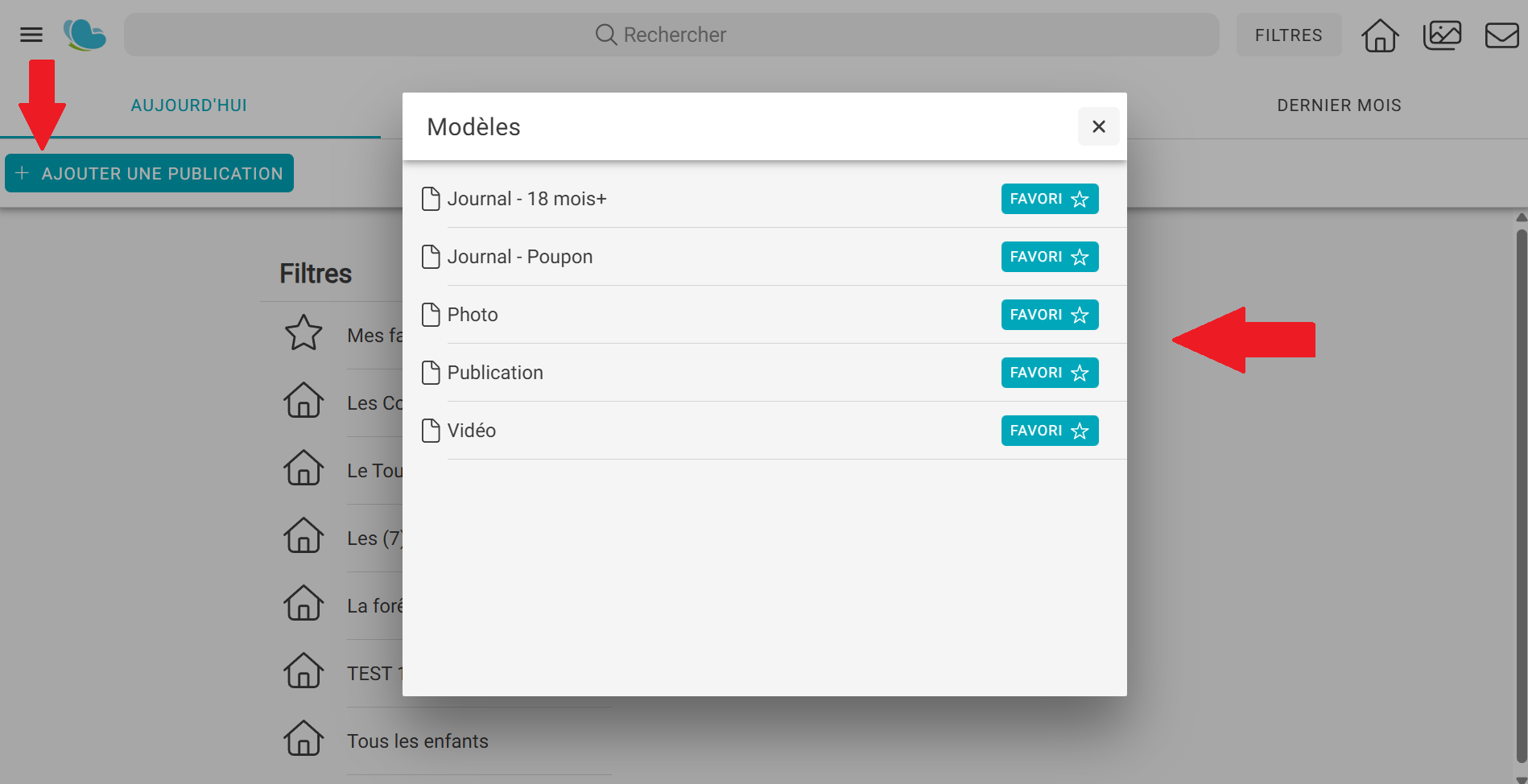Go to home via house icon

pyautogui.click(x=1380, y=35)
